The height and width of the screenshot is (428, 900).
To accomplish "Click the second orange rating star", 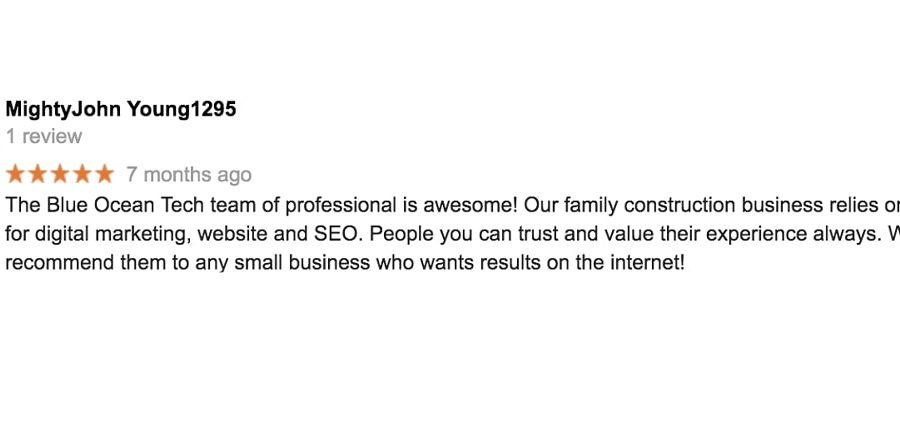I will click(37, 174).
